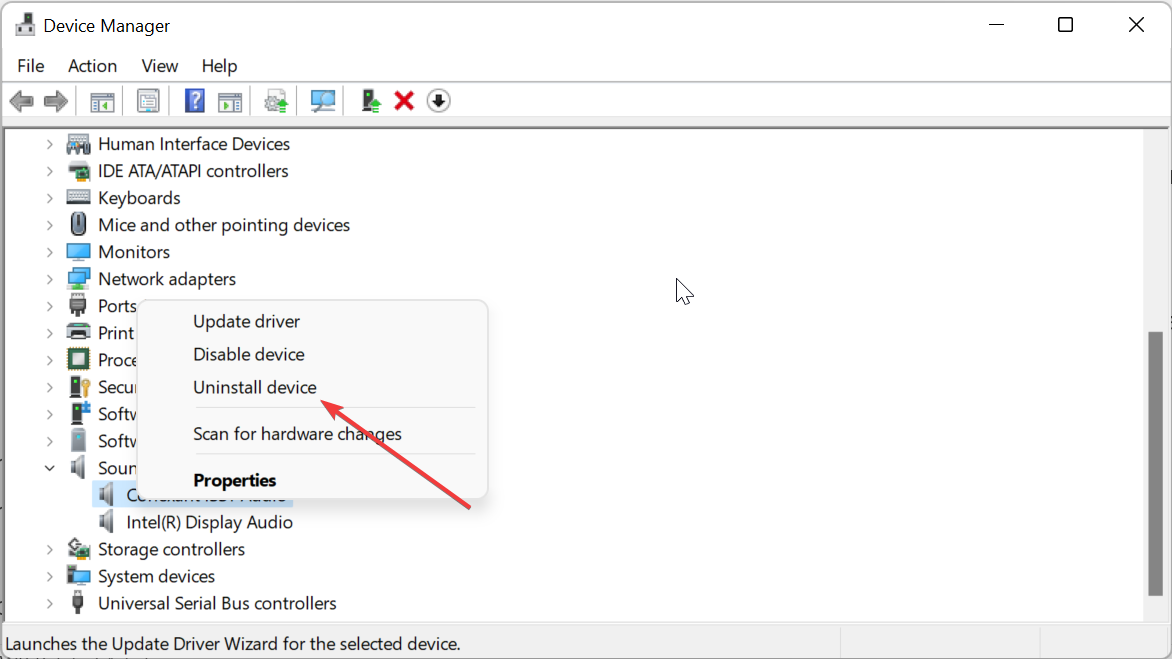Click the vertical scrollbar thumb
1172x659 pixels.
tap(1156, 463)
